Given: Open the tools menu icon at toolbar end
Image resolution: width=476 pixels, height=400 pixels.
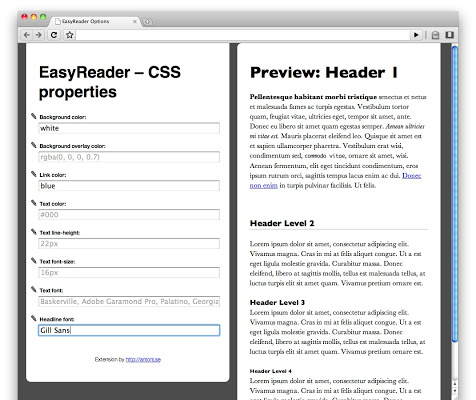Looking at the screenshot, I should (449, 35).
